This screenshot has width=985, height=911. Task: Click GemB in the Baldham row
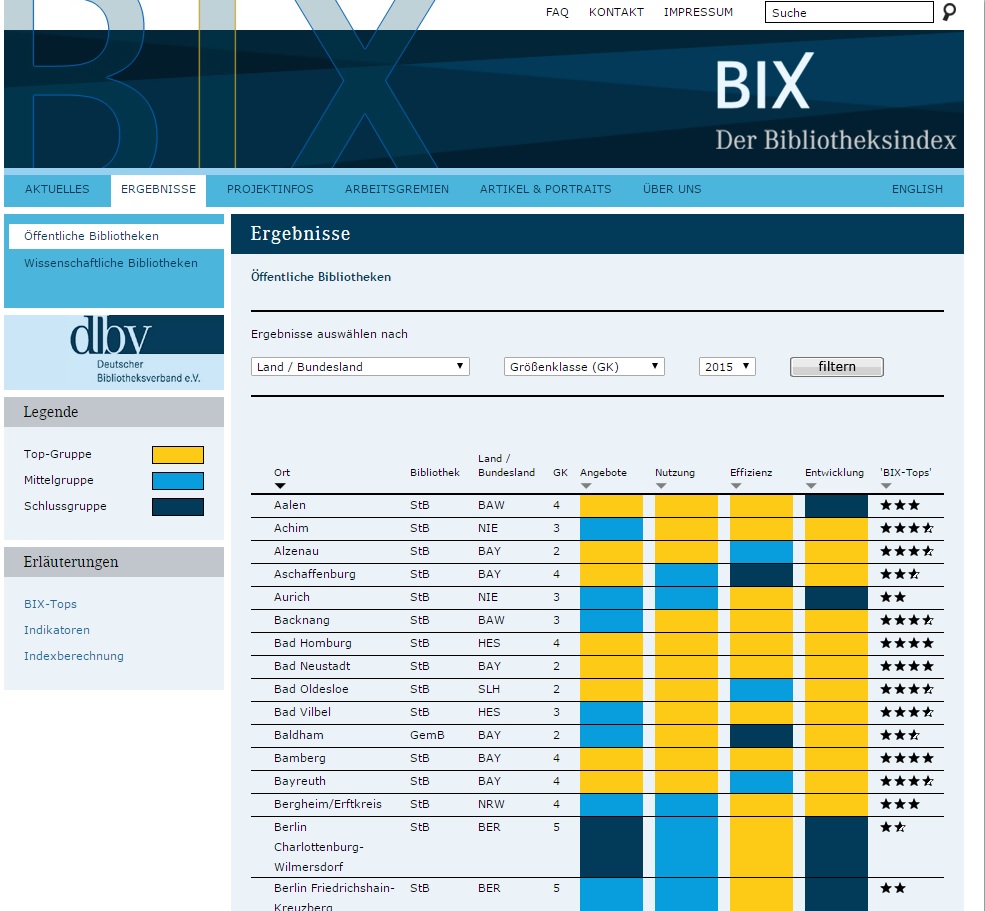click(427, 735)
